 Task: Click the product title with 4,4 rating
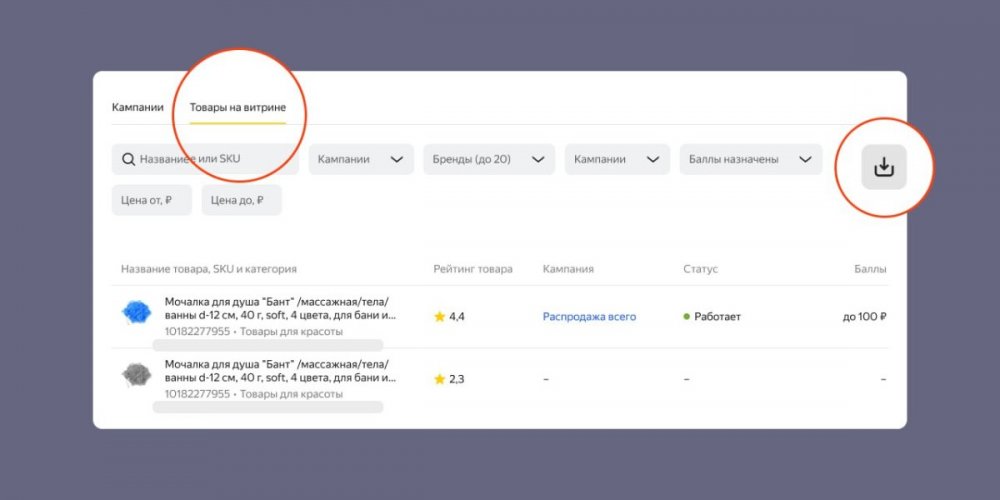pos(280,308)
